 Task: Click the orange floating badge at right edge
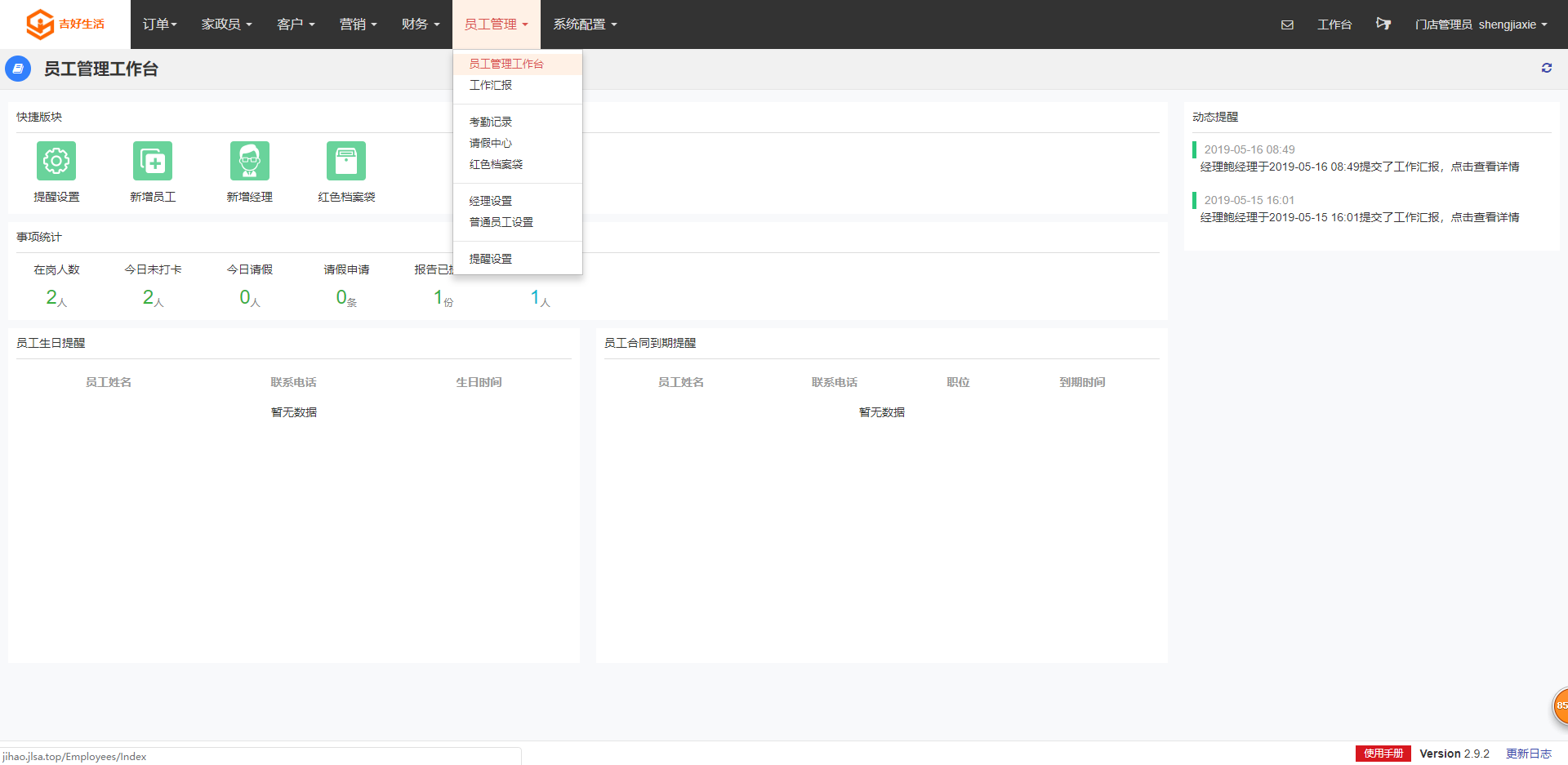click(x=1560, y=705)
